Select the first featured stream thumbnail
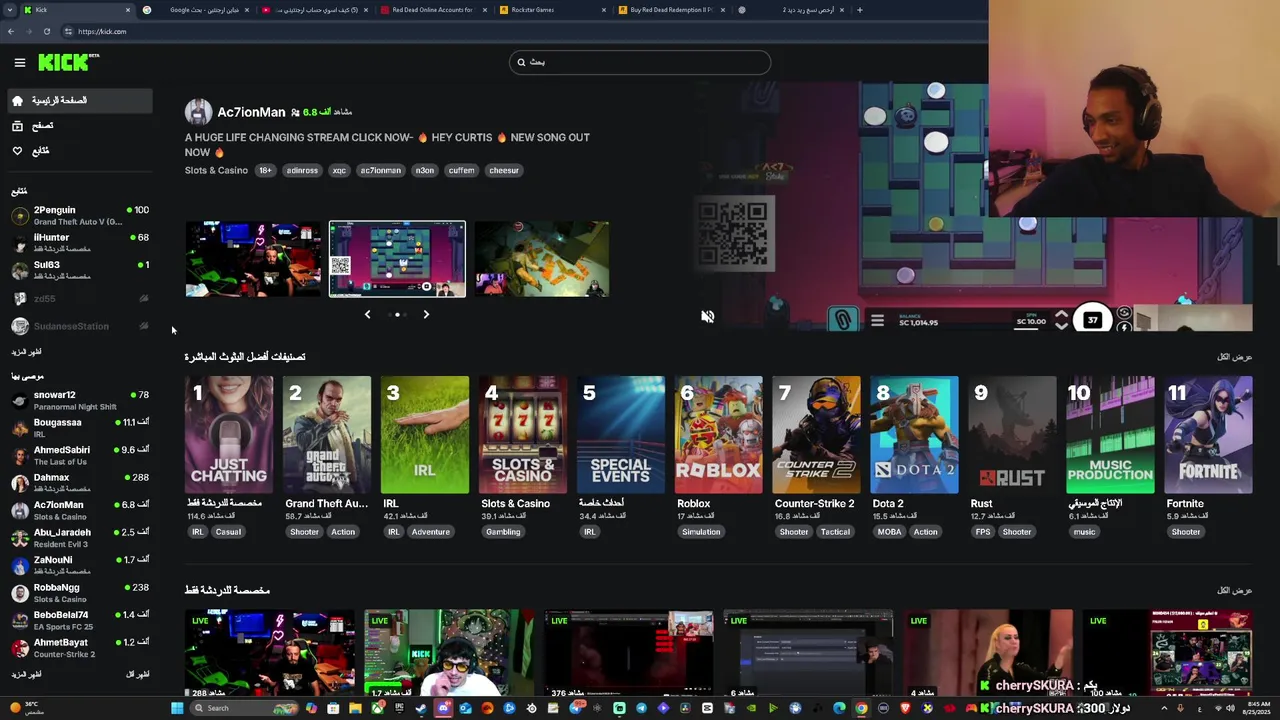This screenshot has width=1280, height=720. tap(253, 259)
